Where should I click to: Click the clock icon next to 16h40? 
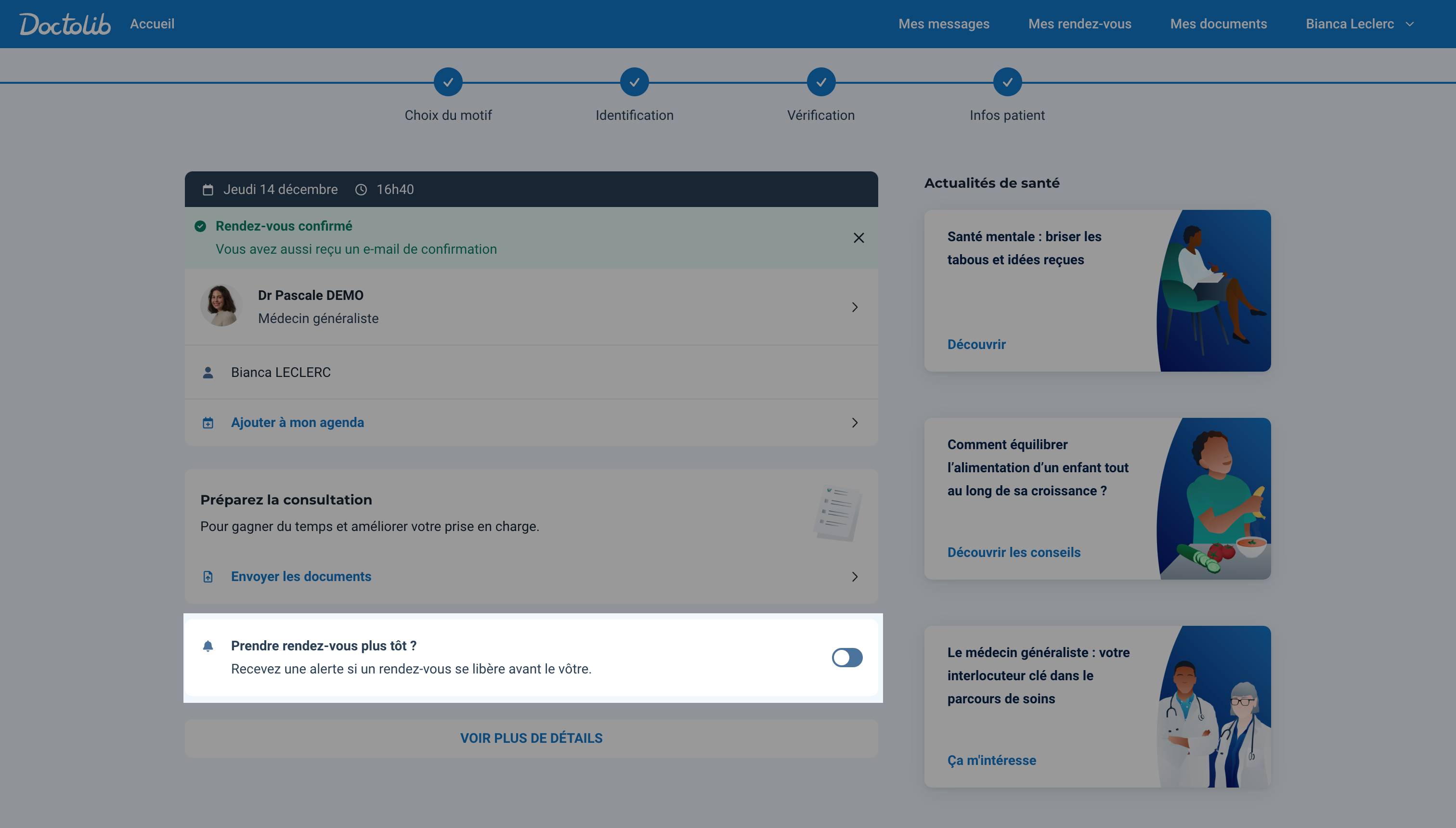(x=361, y=189)
